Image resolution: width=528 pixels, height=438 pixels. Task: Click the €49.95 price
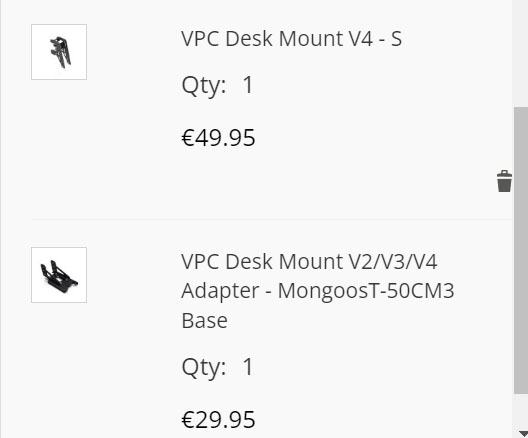[218, 138]
